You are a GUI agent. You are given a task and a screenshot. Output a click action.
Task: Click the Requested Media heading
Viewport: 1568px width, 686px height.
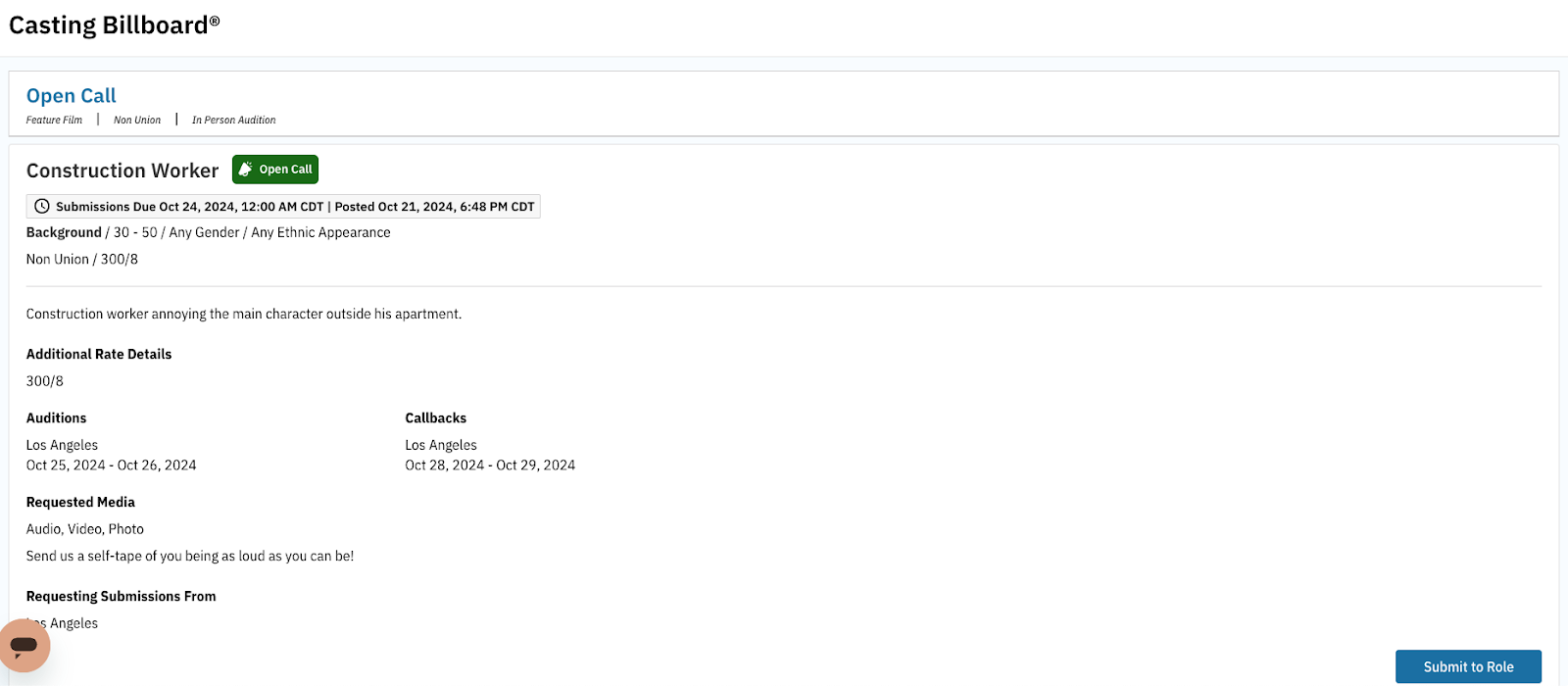coord(80,503)
